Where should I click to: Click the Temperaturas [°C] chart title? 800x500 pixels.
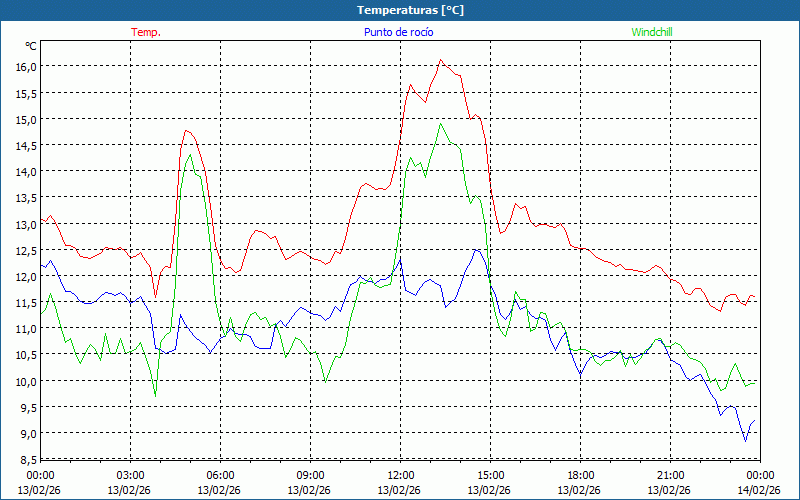coord(410,10)
